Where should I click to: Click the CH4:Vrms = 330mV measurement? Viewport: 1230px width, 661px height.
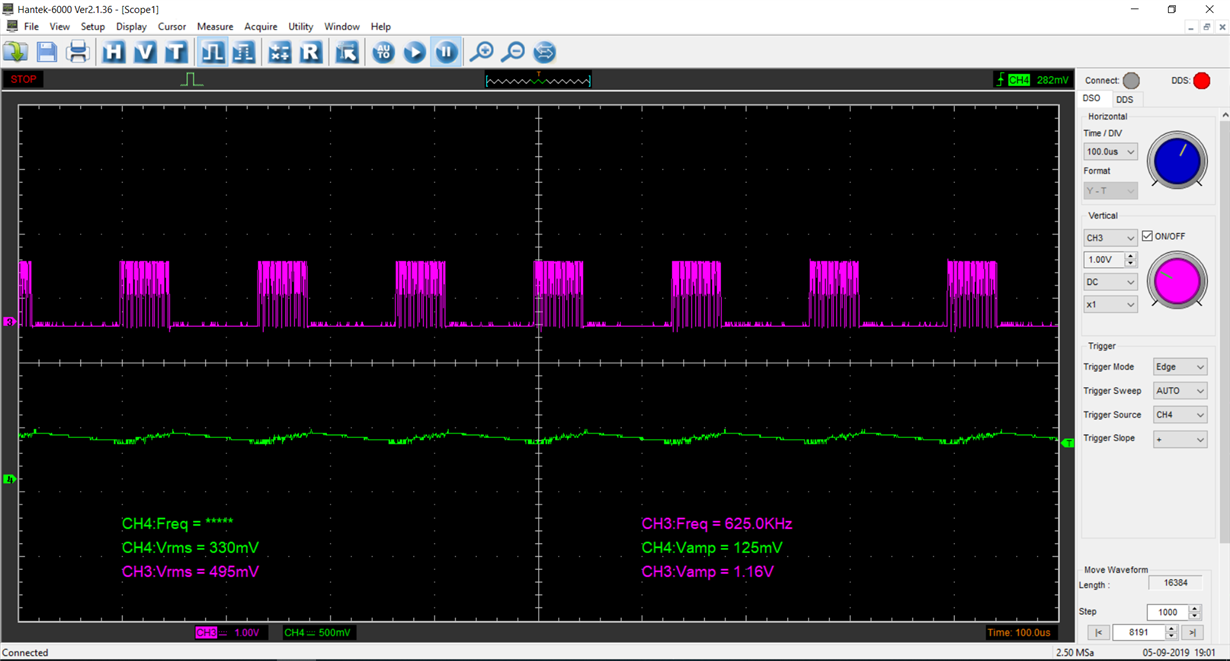pyautogui.click(x=190, y=548)
